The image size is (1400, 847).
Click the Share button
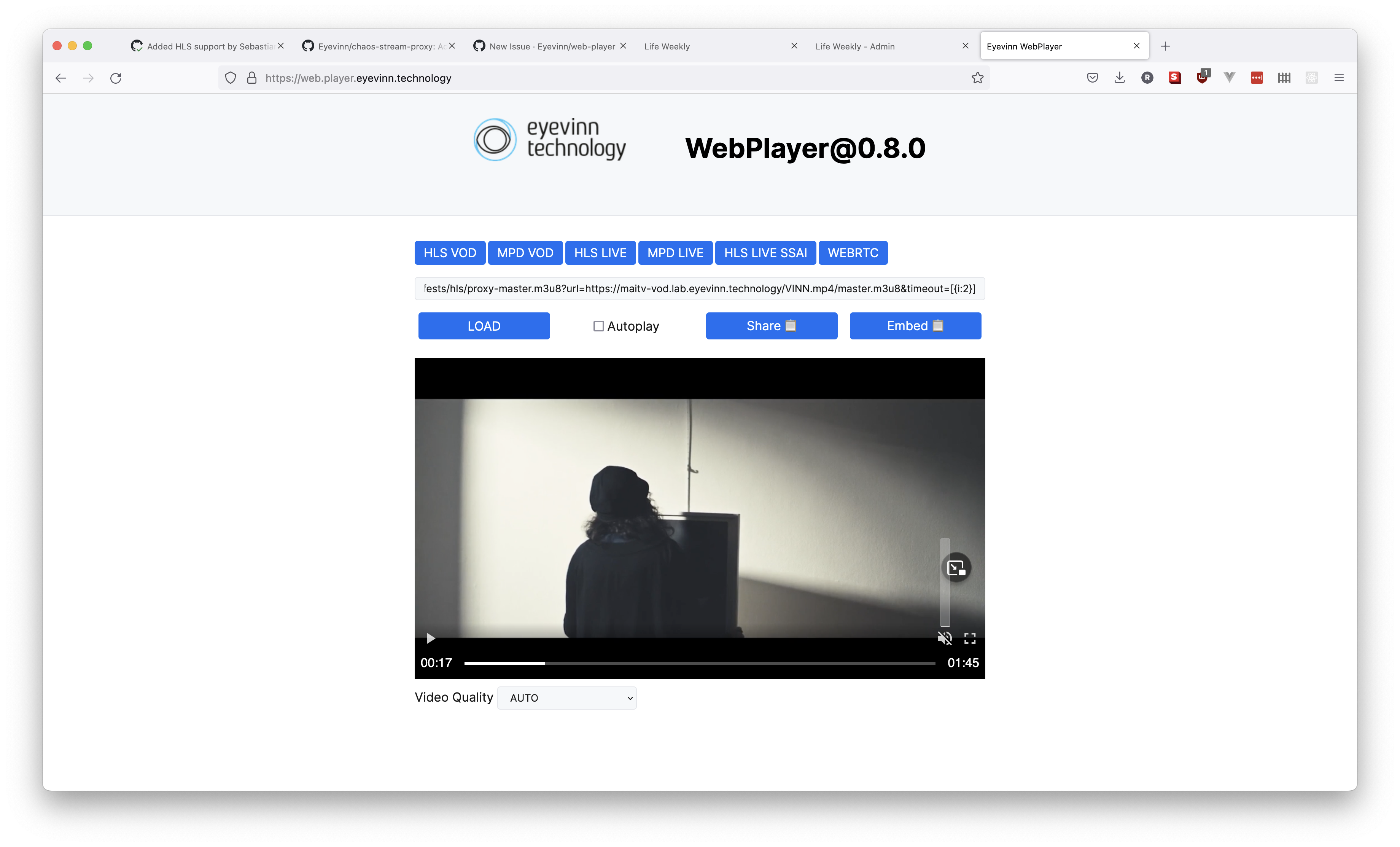[771, 326]
